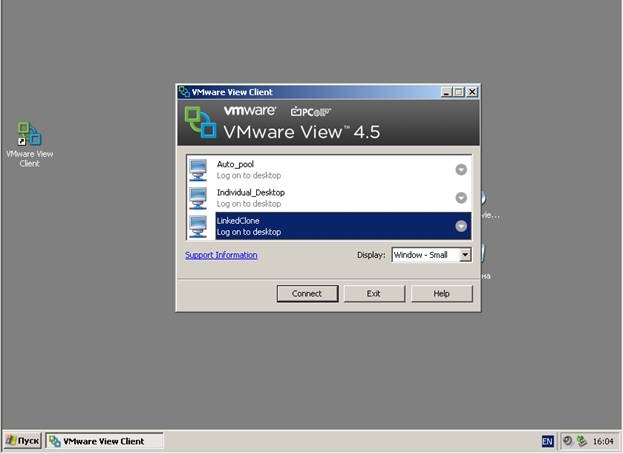Image resolution: width=623 pixels, height=454 pixels.
Task: Open the Display dropdown Window - Small
Action: point(431,255)
